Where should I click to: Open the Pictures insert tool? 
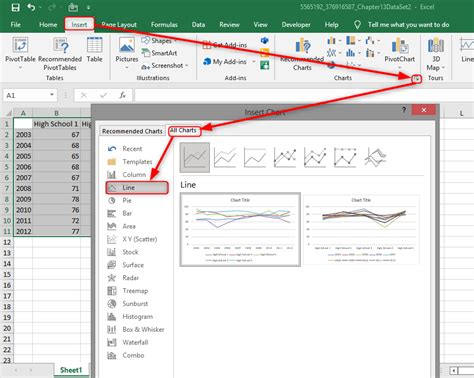coord(127,53)
